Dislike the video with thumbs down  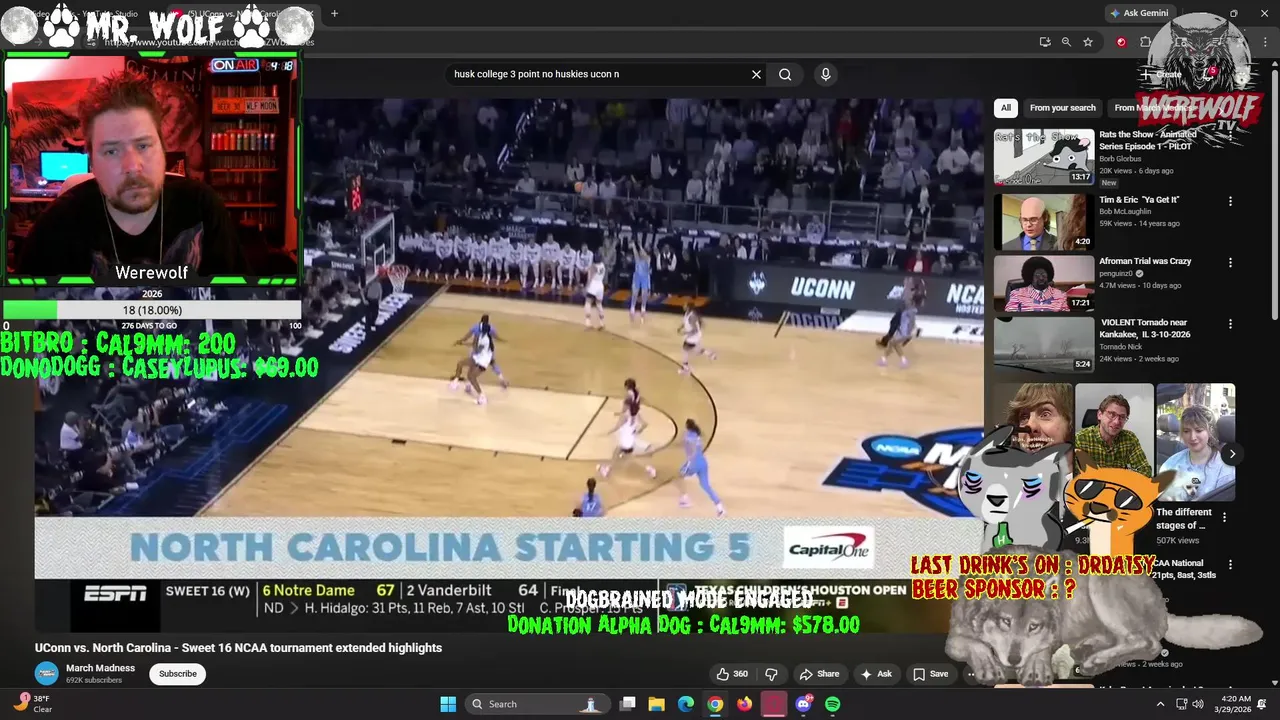(x=771, y=674)
